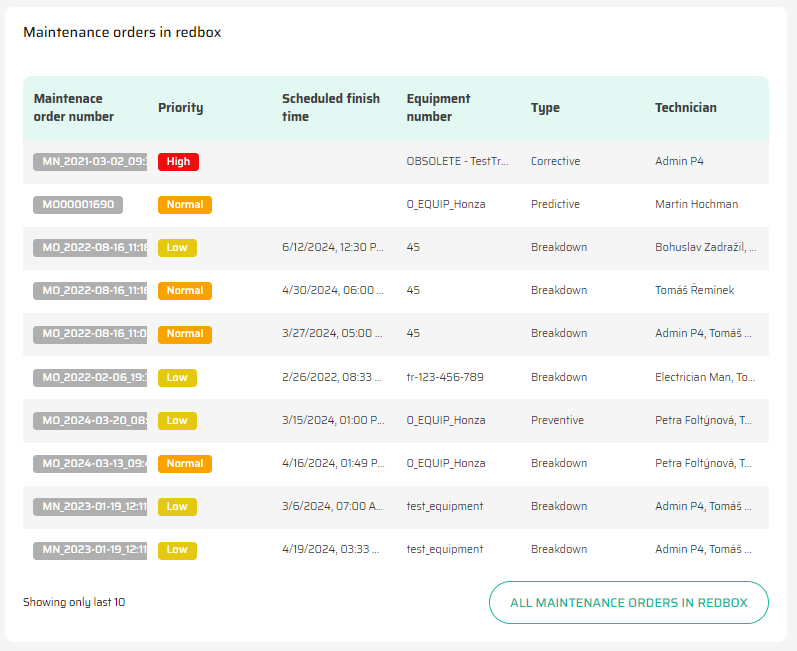
Task: Select the MO_2022-02-06 order badge
Action: (90, 377)
